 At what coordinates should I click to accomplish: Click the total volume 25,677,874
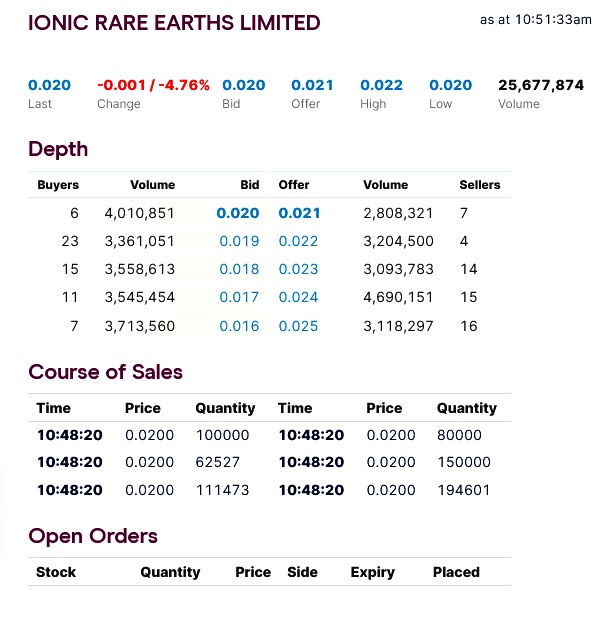(x=541, y=85)
